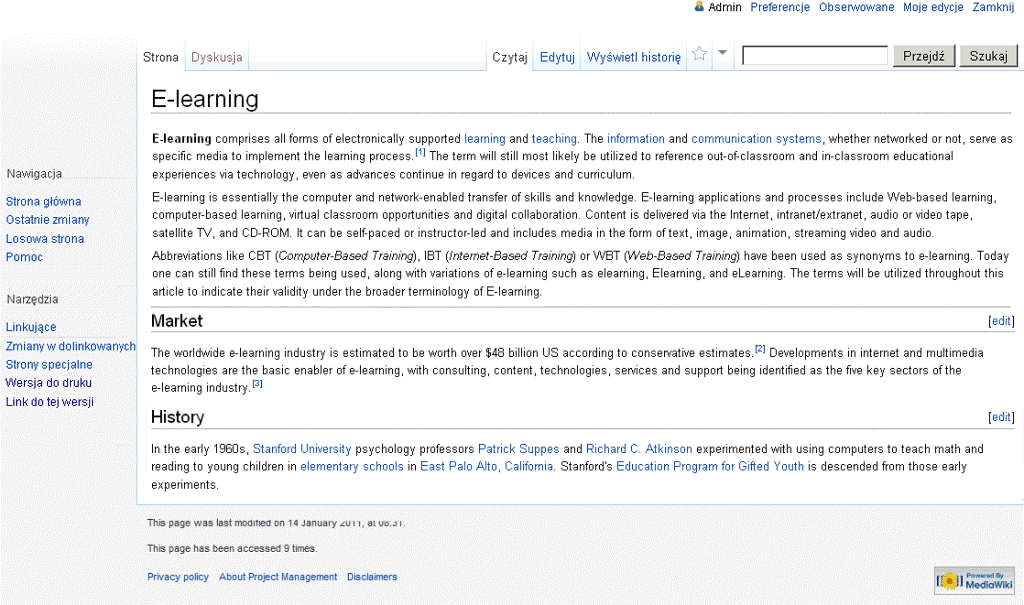Click the Admin user icon
Screen dimensions: 1024x605
click(699, 7)
